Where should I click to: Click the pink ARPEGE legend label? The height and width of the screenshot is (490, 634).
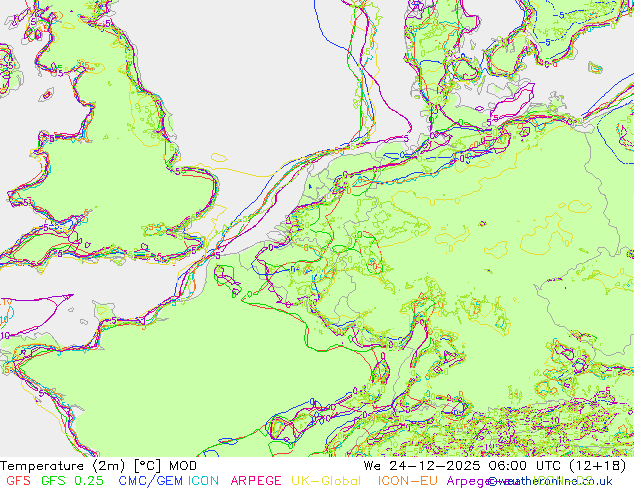pyautogui.click(x=256, y=481)
